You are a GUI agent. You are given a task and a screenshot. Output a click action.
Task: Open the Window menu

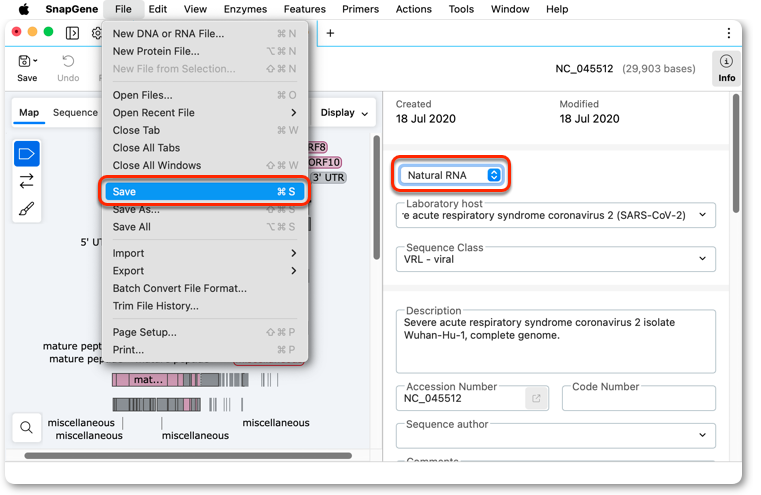coord(510,9)
